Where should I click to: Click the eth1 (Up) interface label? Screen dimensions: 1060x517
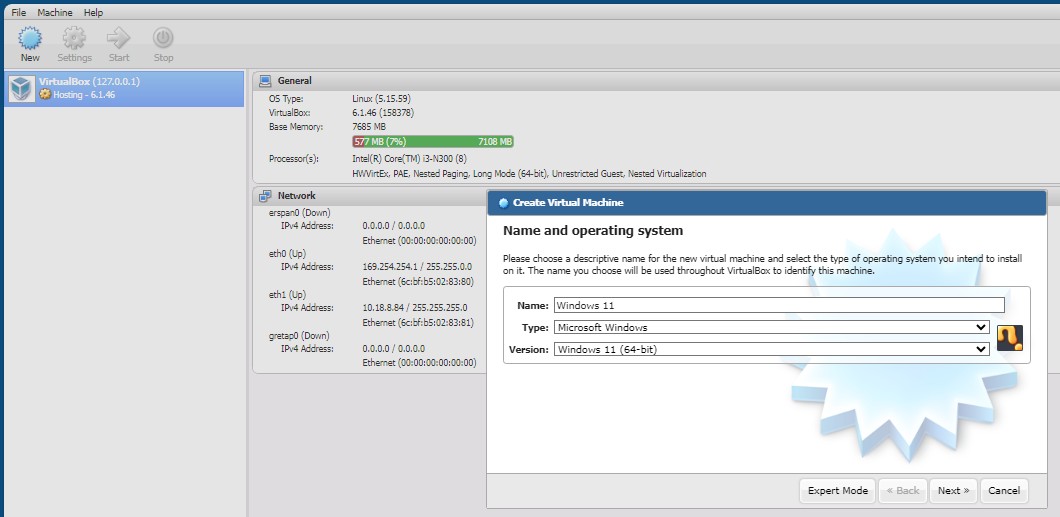(x=287, y=295)
